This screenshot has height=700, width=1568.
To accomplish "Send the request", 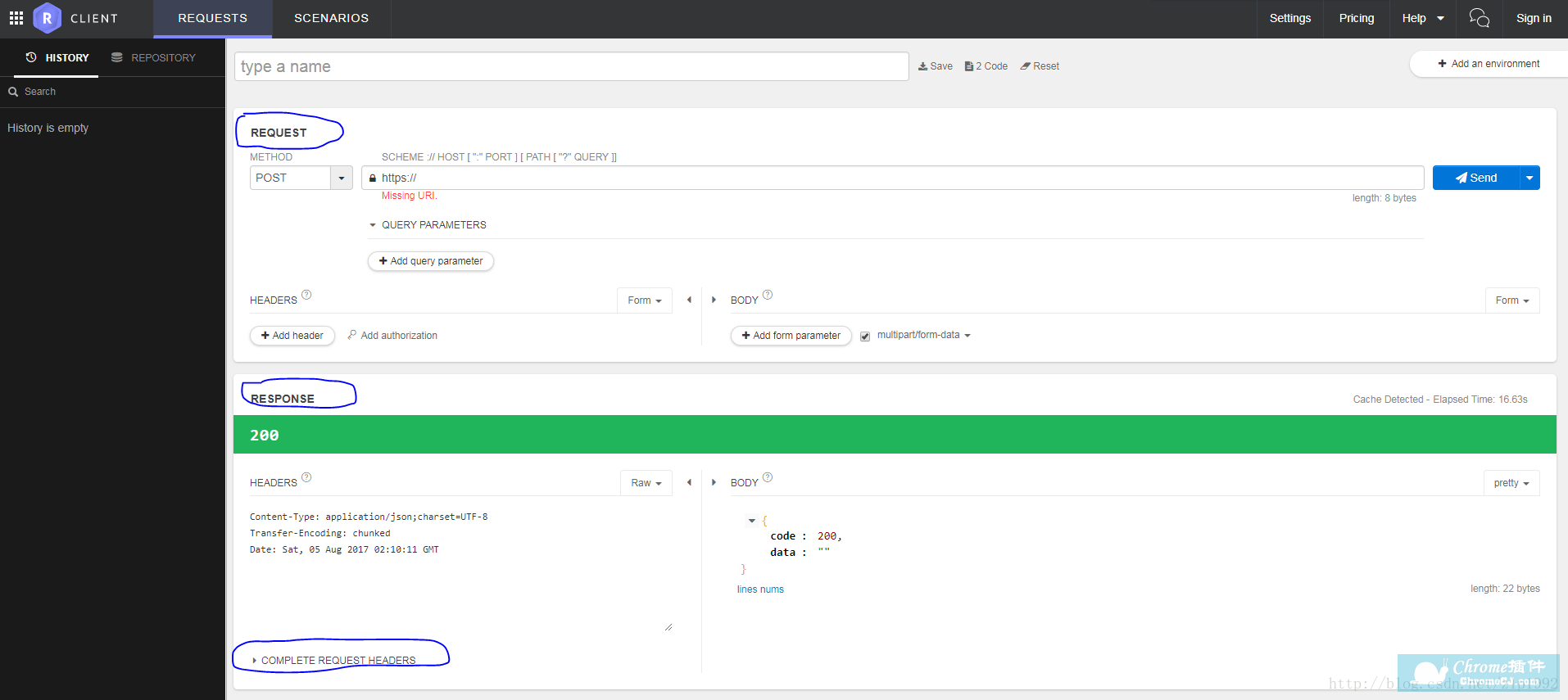I will click(1475, 178).
